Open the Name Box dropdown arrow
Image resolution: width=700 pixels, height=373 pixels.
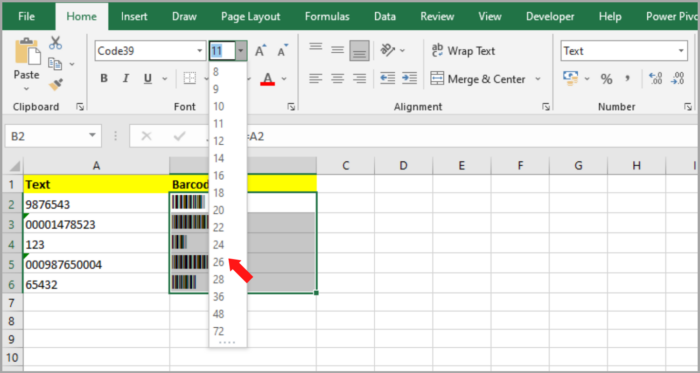pos(92,136)
